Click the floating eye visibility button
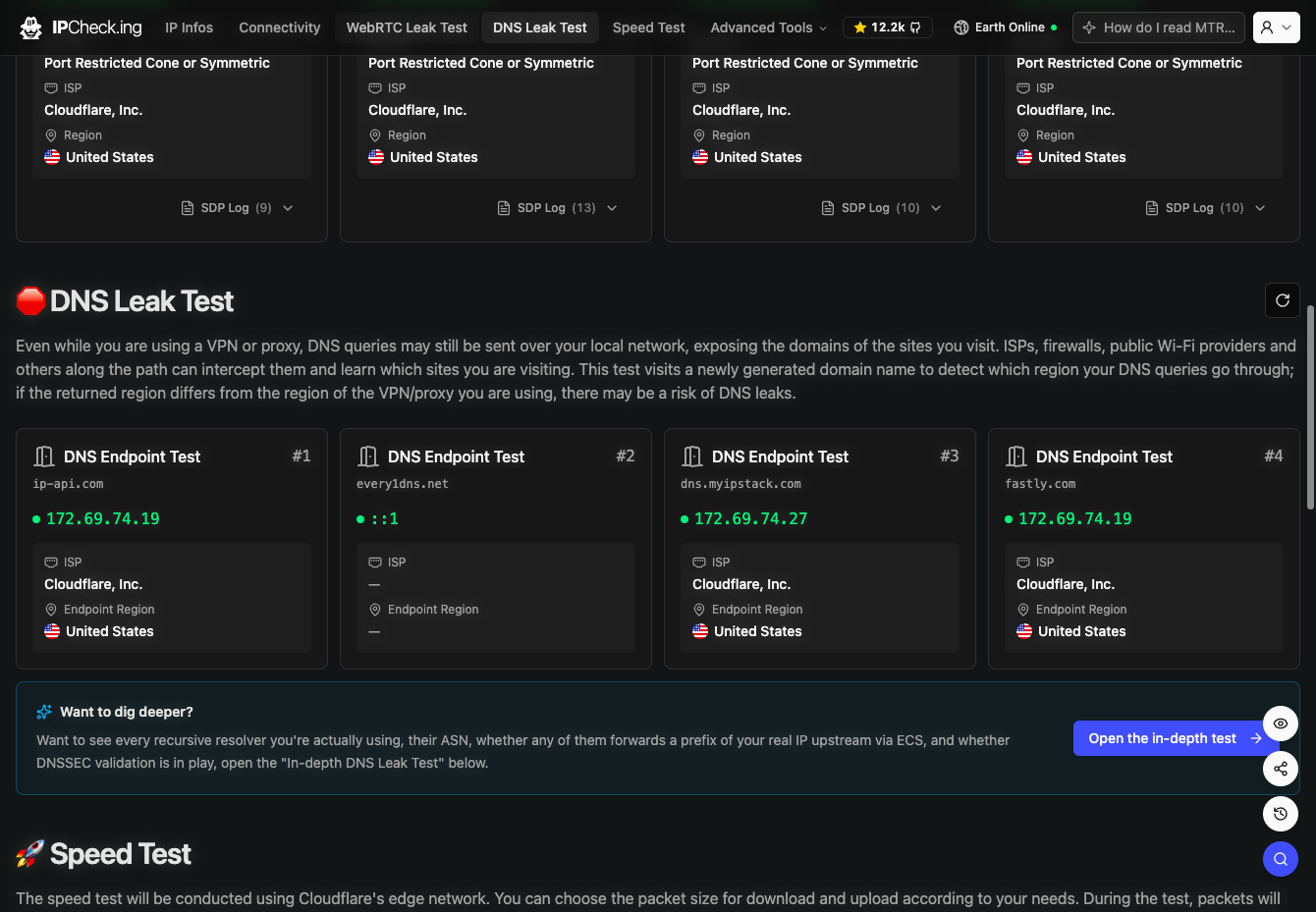1316x912 pixels. (x=1281, y=724)
